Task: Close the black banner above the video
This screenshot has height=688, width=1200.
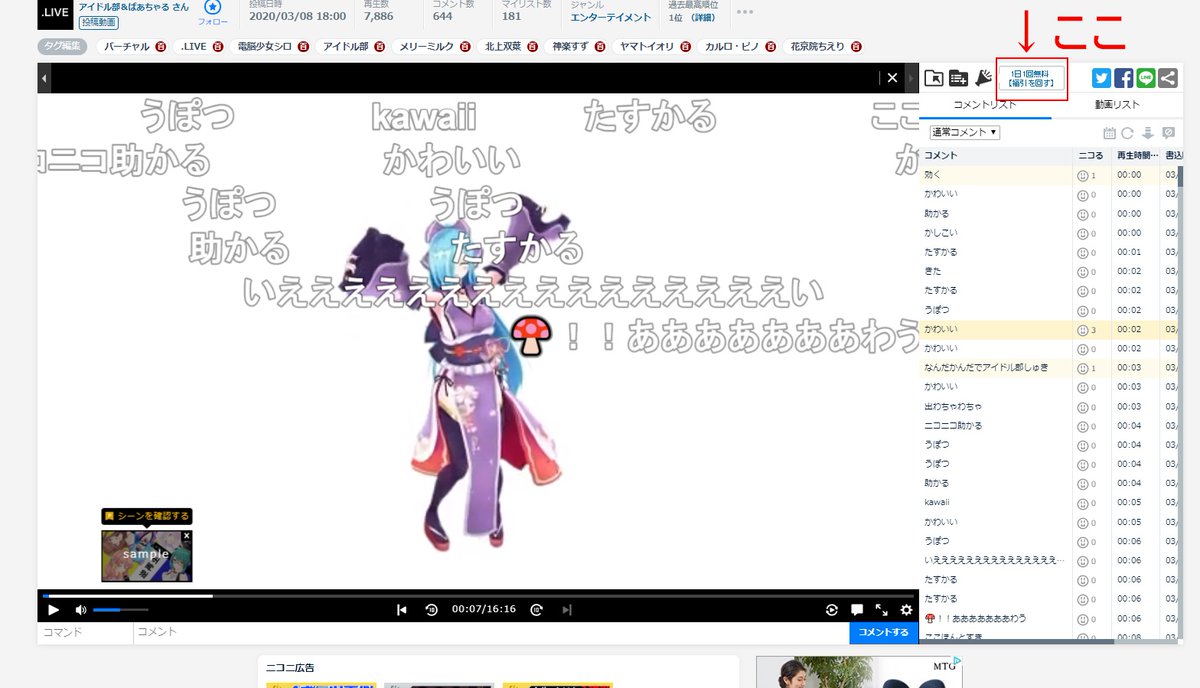Action: [x=892, y=78]
